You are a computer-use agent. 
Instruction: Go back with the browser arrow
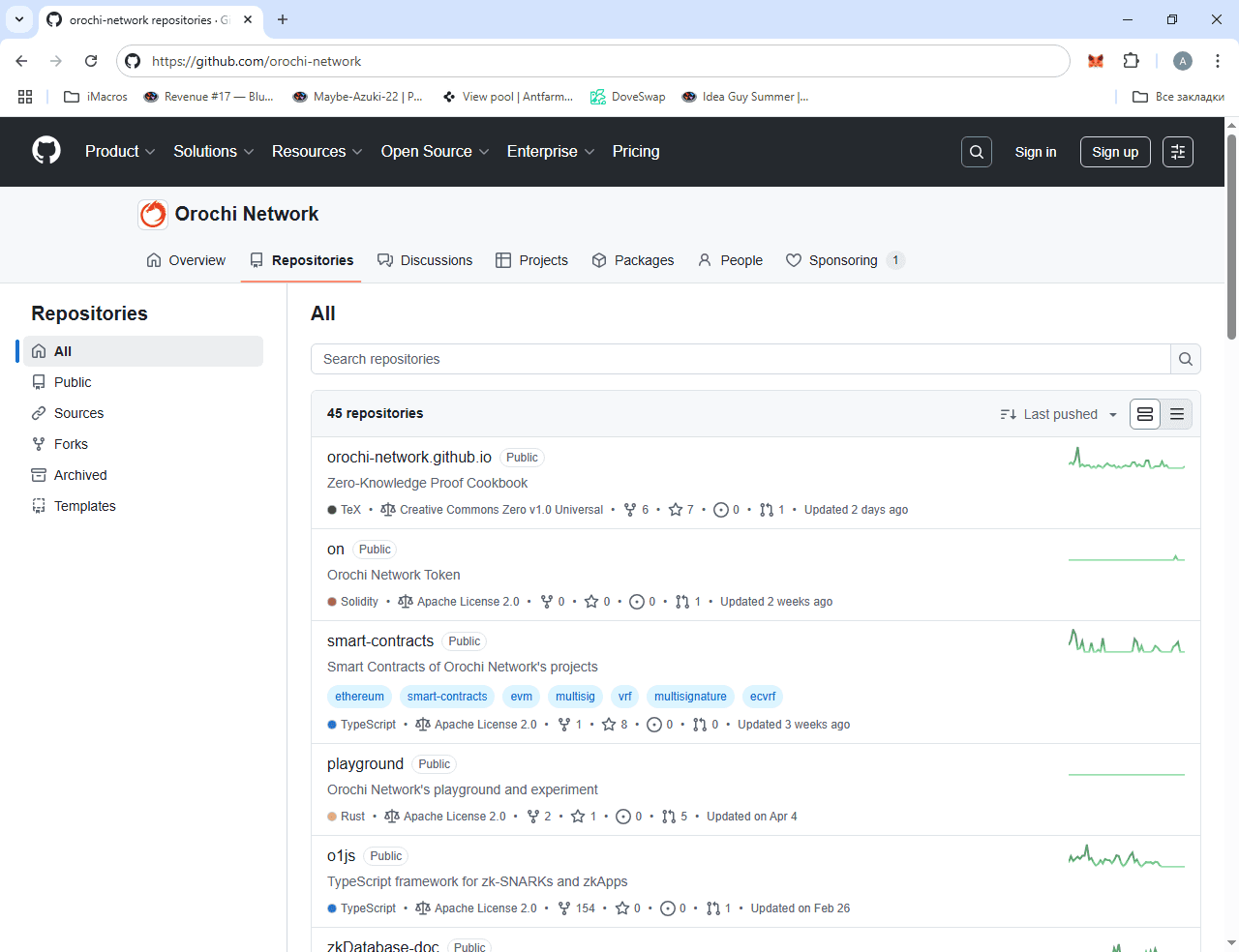(x=21, y=61)
